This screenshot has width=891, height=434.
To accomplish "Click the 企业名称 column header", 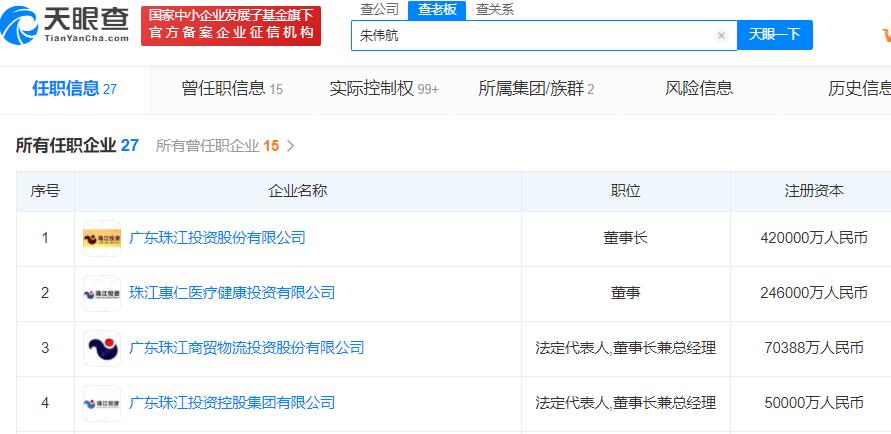I will 298,191.
